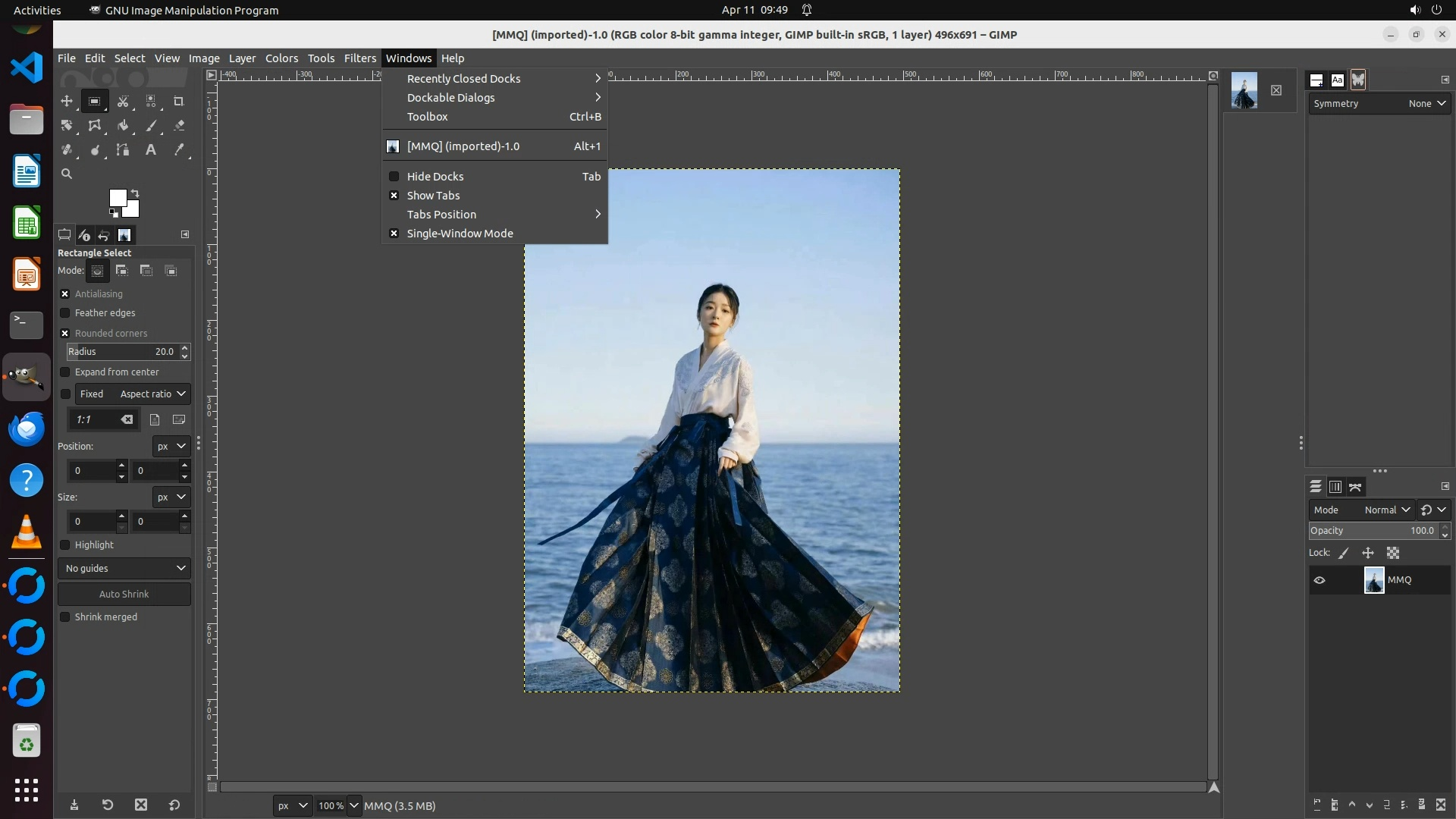Select the Paintbrush tool
This screenshot has height=819, width=1456.
(x=151, y=126)
